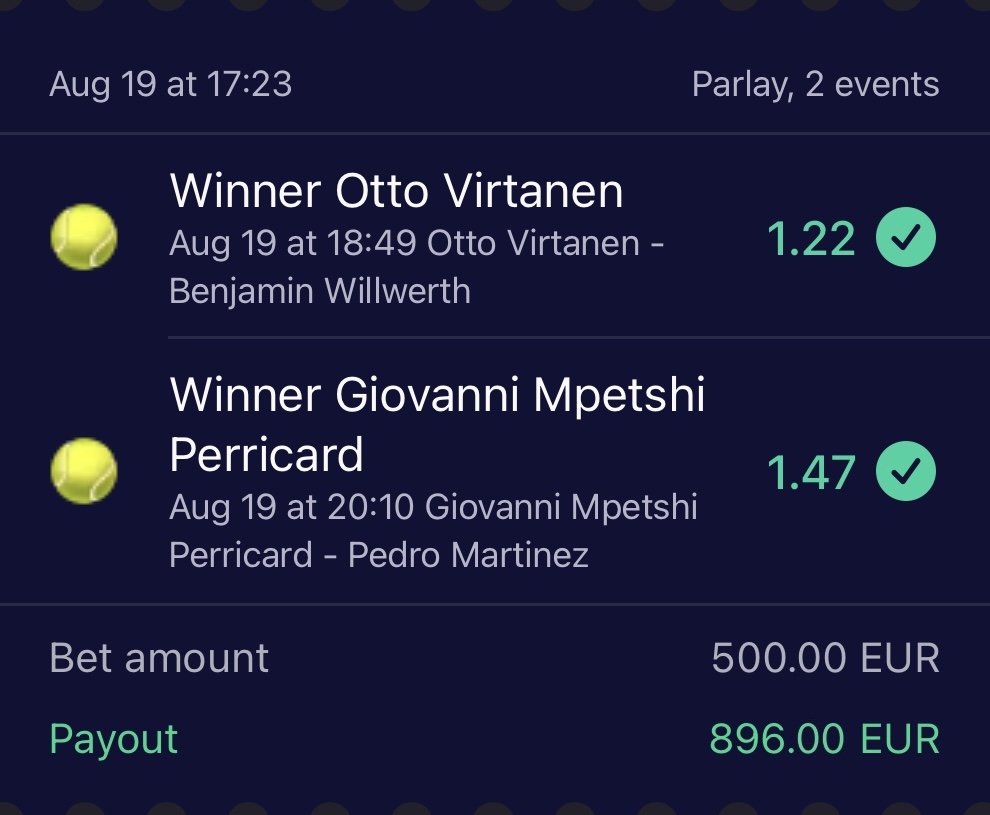Select the 1.22 odds value
990x815 pixels.
811,239
